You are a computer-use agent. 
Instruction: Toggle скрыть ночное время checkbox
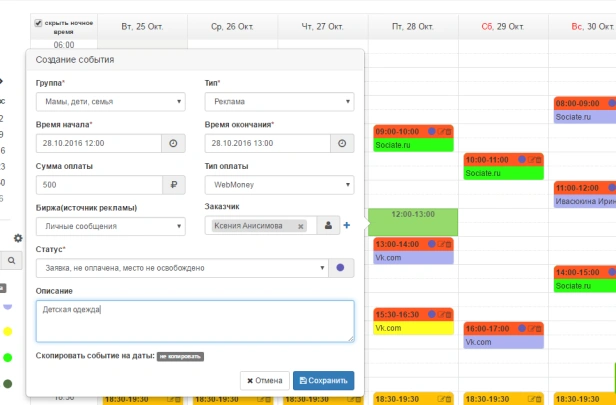pos(38,23)
